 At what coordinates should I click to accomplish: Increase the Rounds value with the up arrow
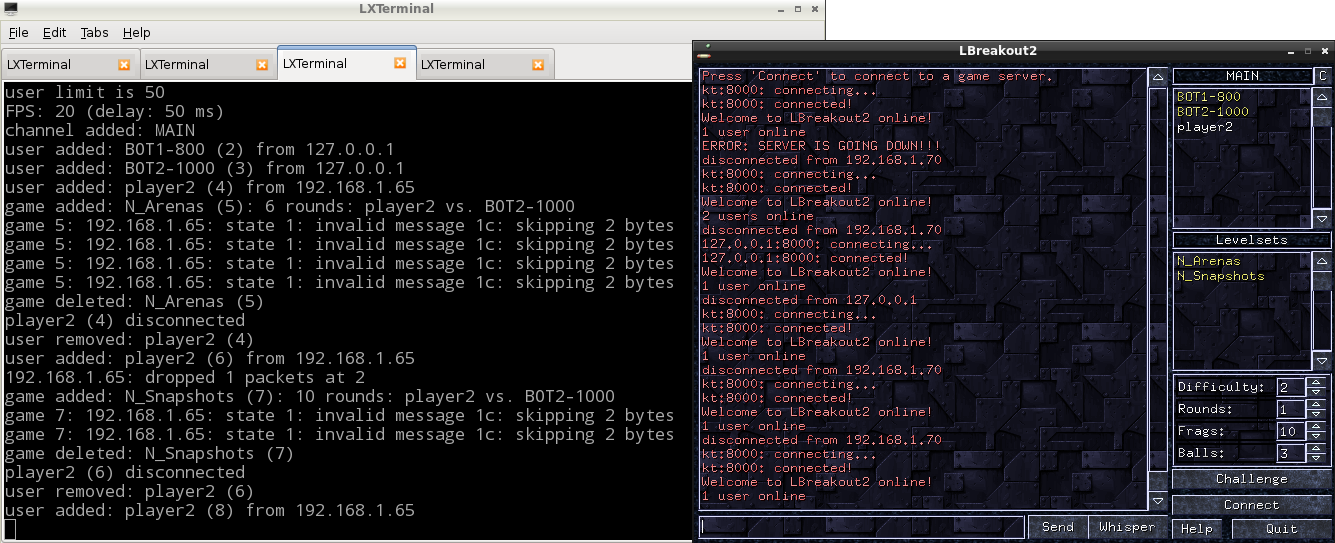coord(1318,404)
